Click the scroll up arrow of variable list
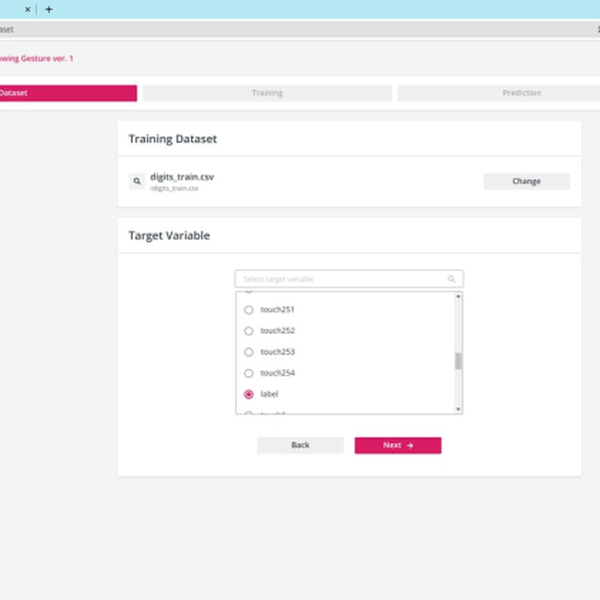Image resolution: width=600 pixels, height=600 pixels. pos(458,296)
